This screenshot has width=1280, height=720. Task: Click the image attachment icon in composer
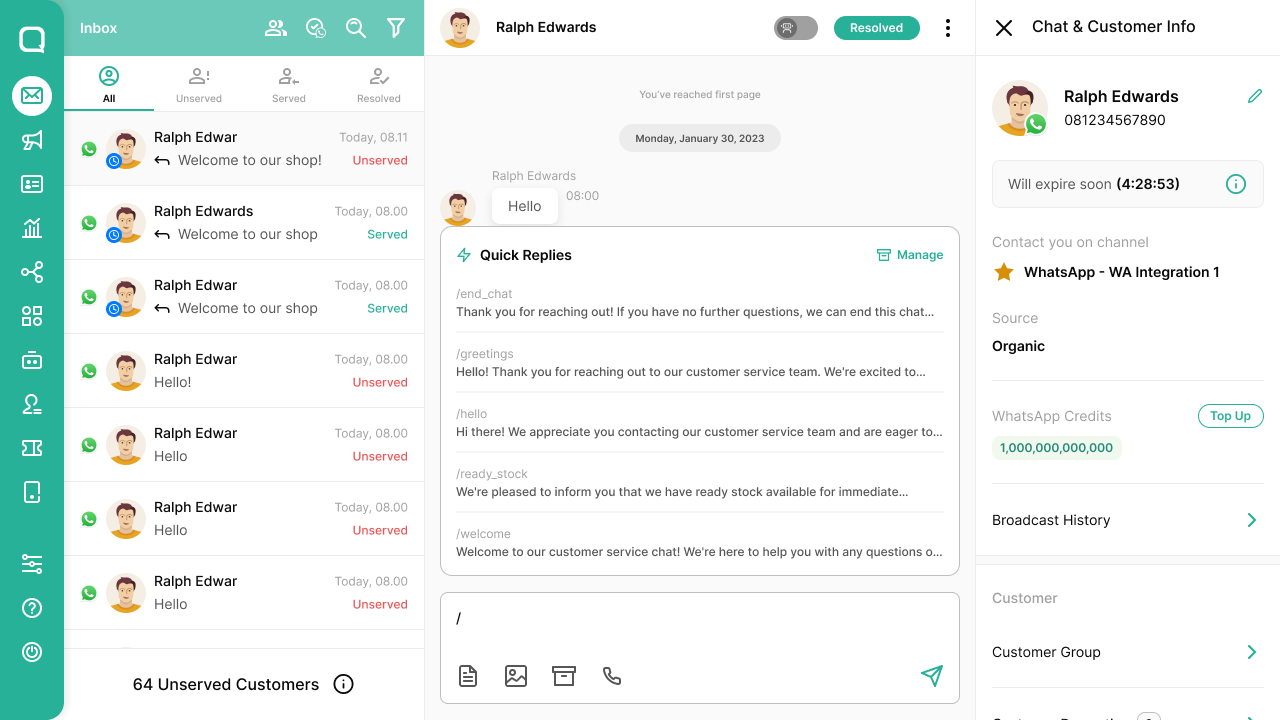pos(516,676)
